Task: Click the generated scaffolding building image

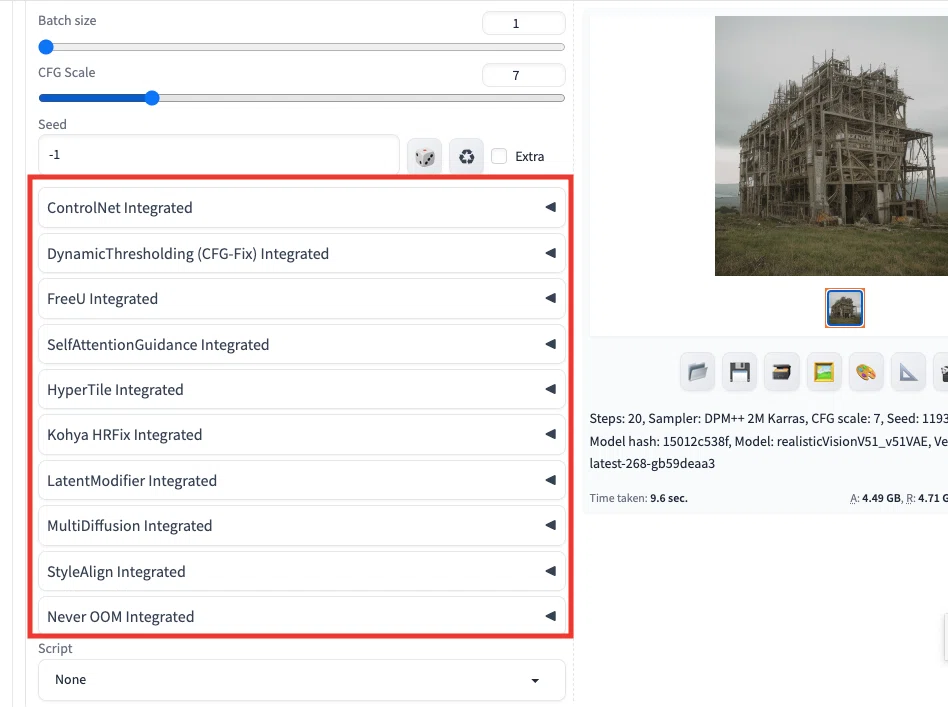Action: pyautogui.click(x=831, y=146)
